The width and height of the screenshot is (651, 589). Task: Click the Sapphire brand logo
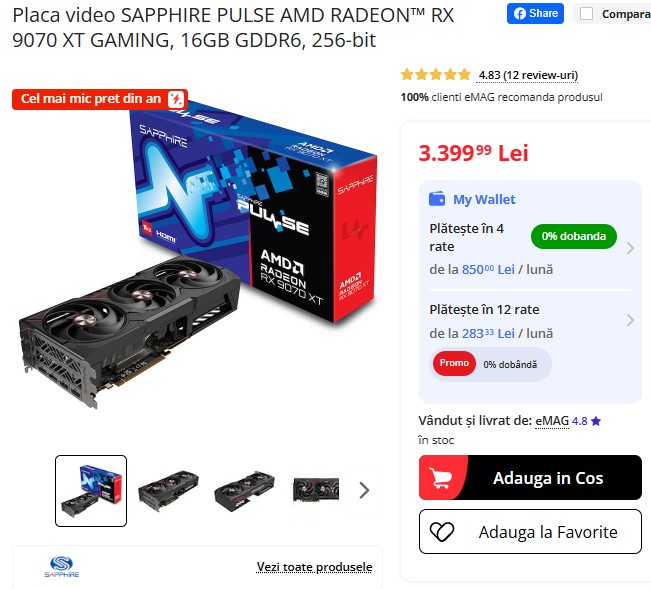coord(61,567)
